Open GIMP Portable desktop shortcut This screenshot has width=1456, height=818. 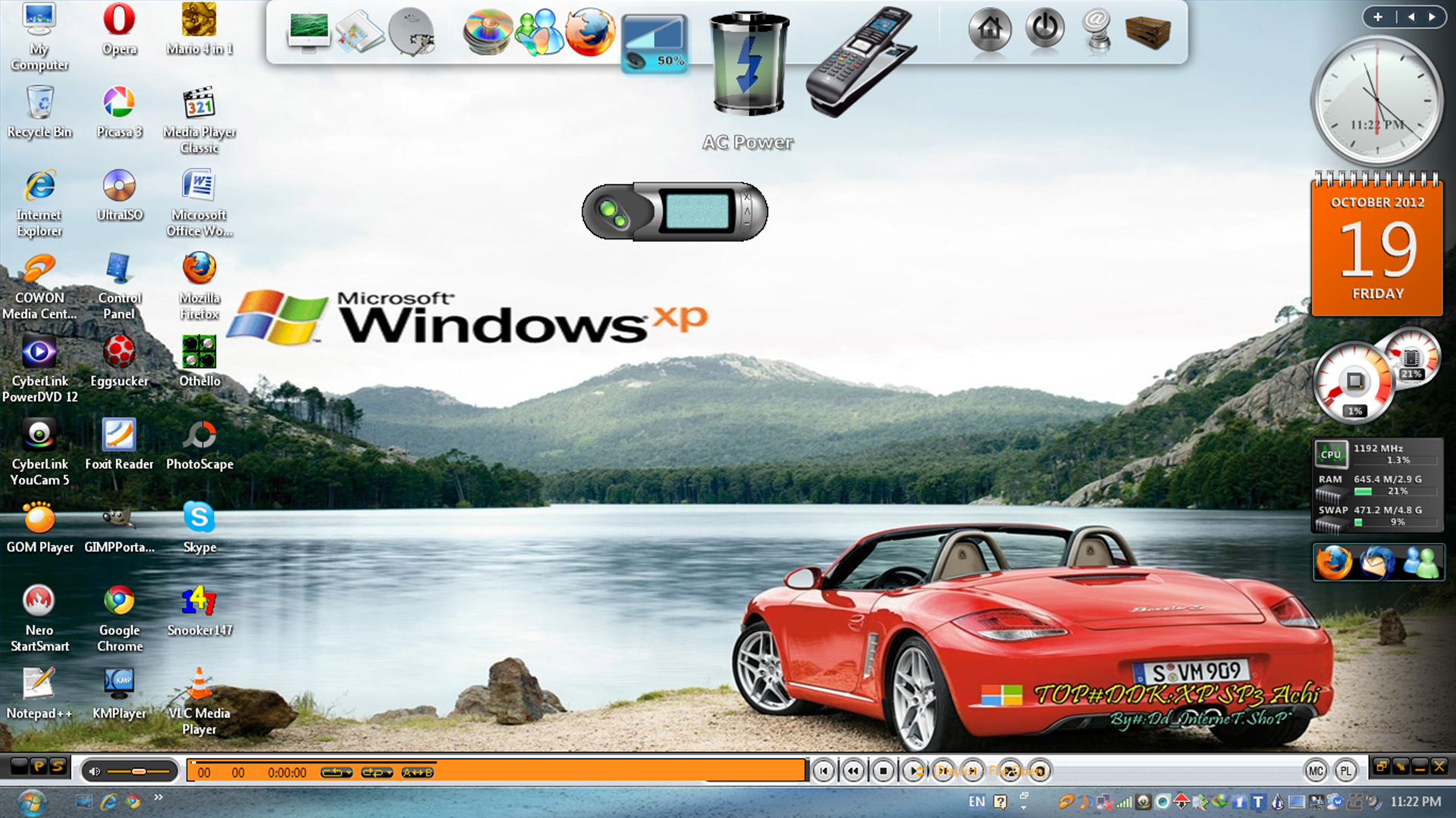119,528
